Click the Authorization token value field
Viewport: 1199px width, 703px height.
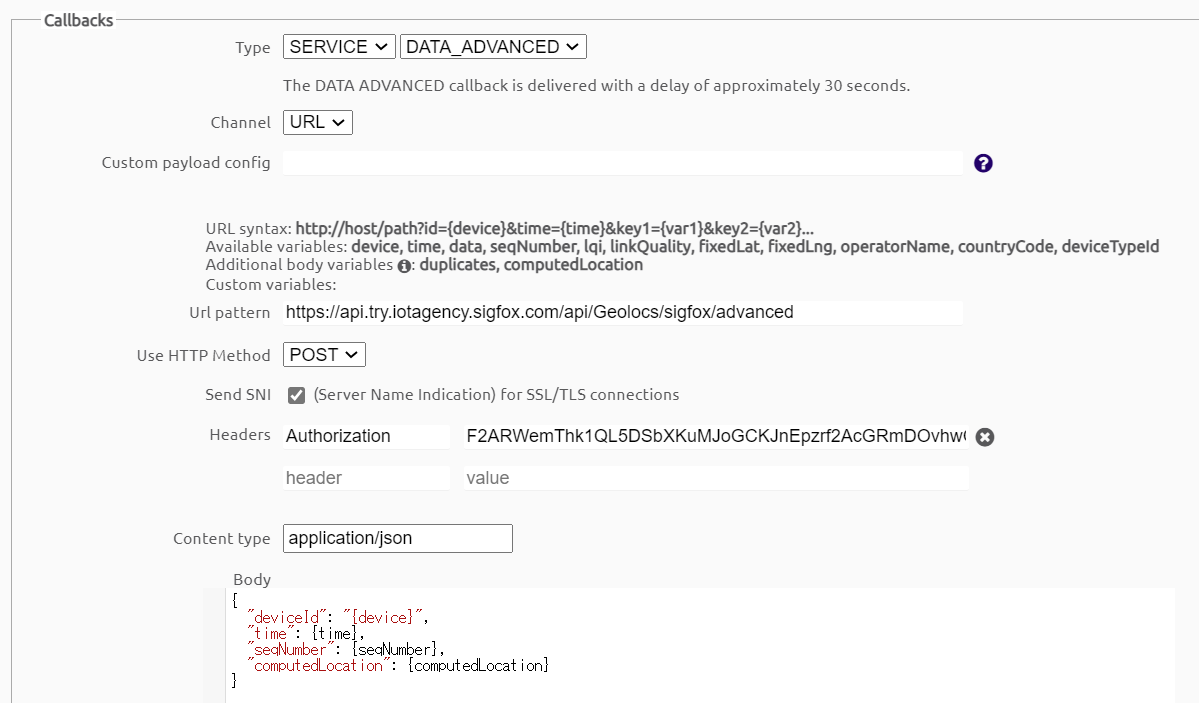(x=716, y=436)
